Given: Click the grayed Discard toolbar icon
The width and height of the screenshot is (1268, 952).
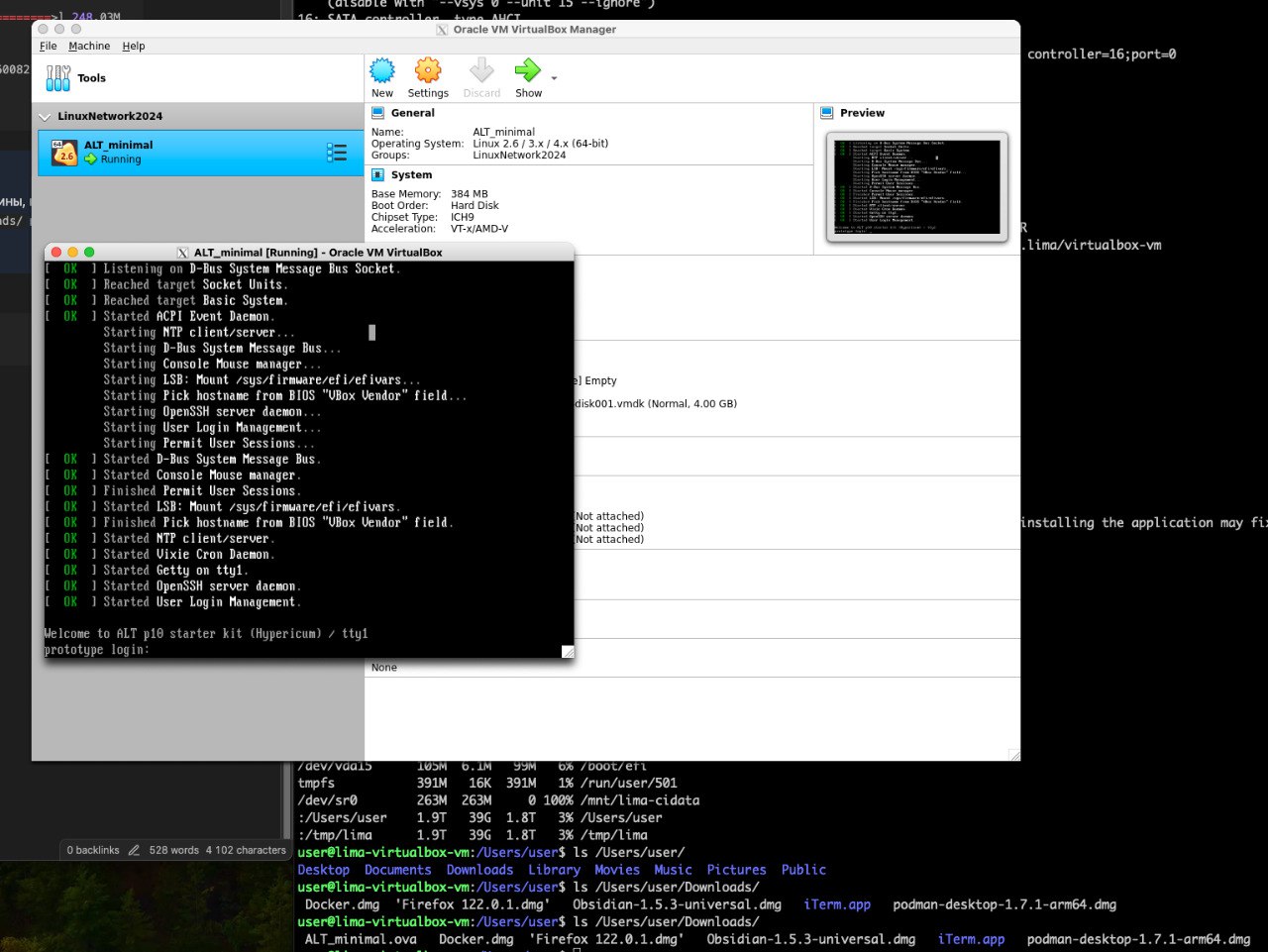Looking at the screenshot, I should (x=481, y=70).
